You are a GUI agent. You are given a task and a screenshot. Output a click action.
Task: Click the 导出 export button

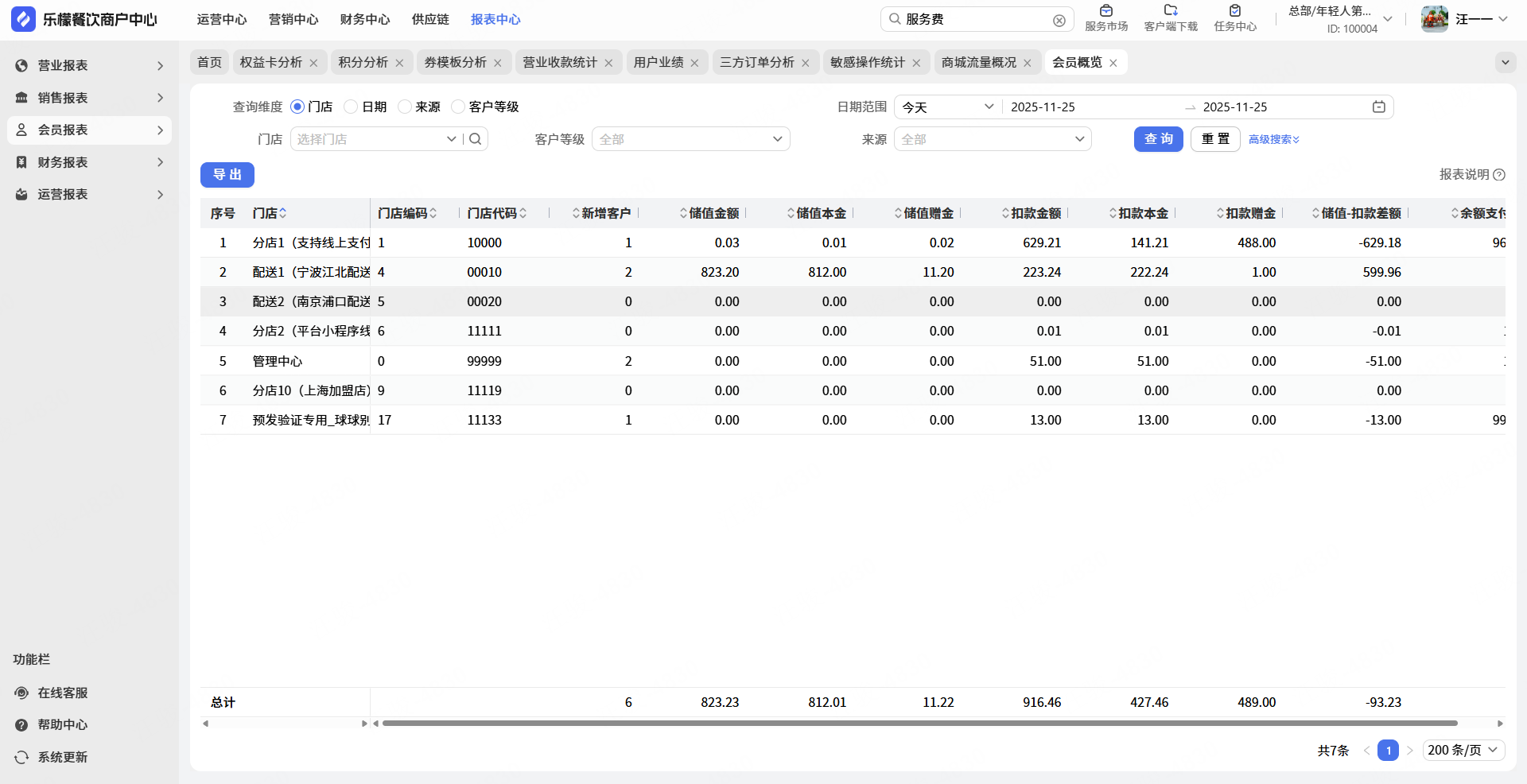(x=227, y=175)
